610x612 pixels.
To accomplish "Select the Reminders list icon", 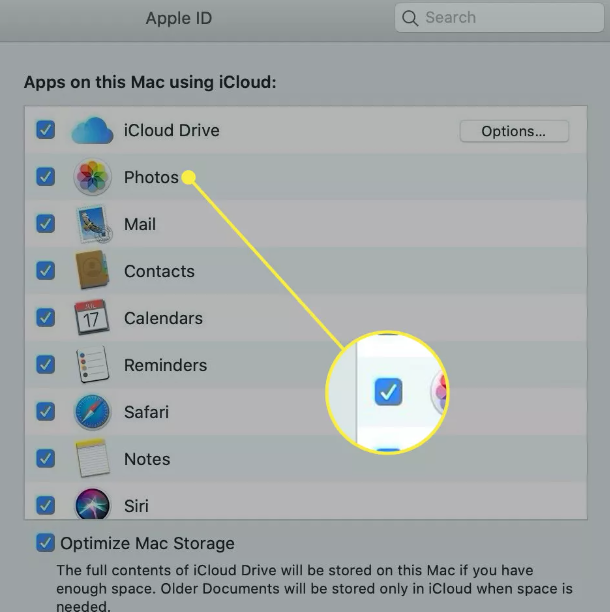I will 92,365.
